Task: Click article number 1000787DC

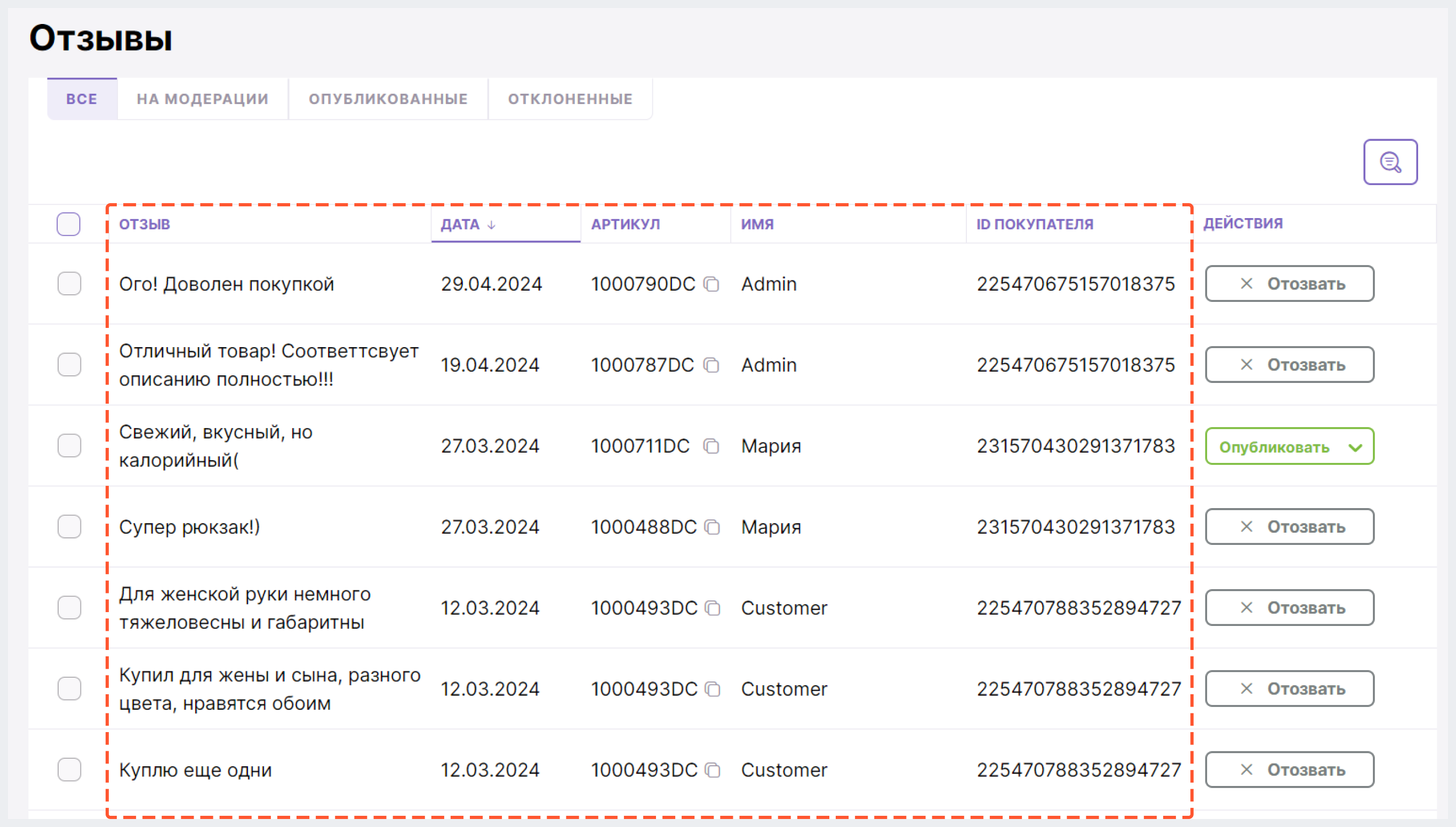Action: click(x=643, y=365)
